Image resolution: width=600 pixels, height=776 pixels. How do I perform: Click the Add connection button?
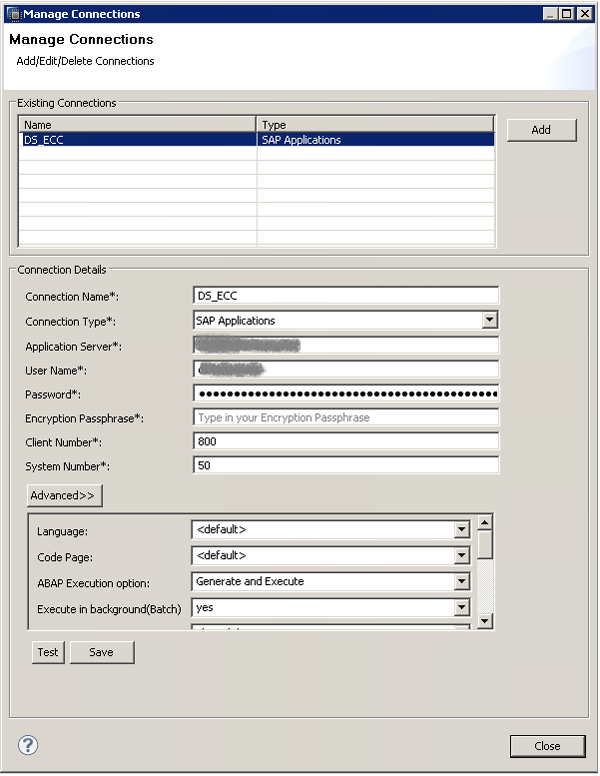[x=541, y=130]
